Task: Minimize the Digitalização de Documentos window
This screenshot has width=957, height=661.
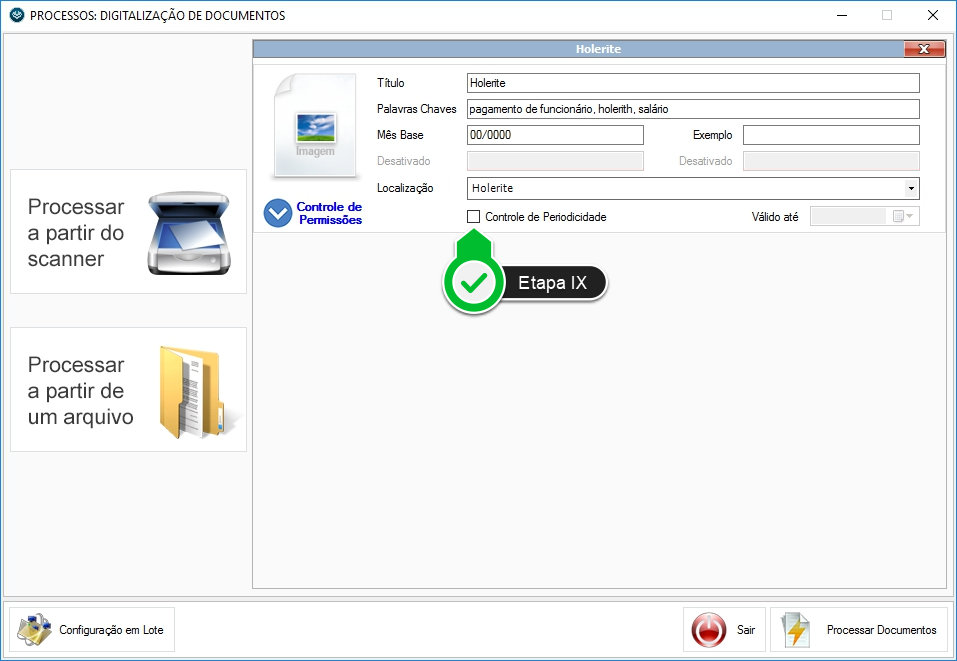Action: point(842,15)
